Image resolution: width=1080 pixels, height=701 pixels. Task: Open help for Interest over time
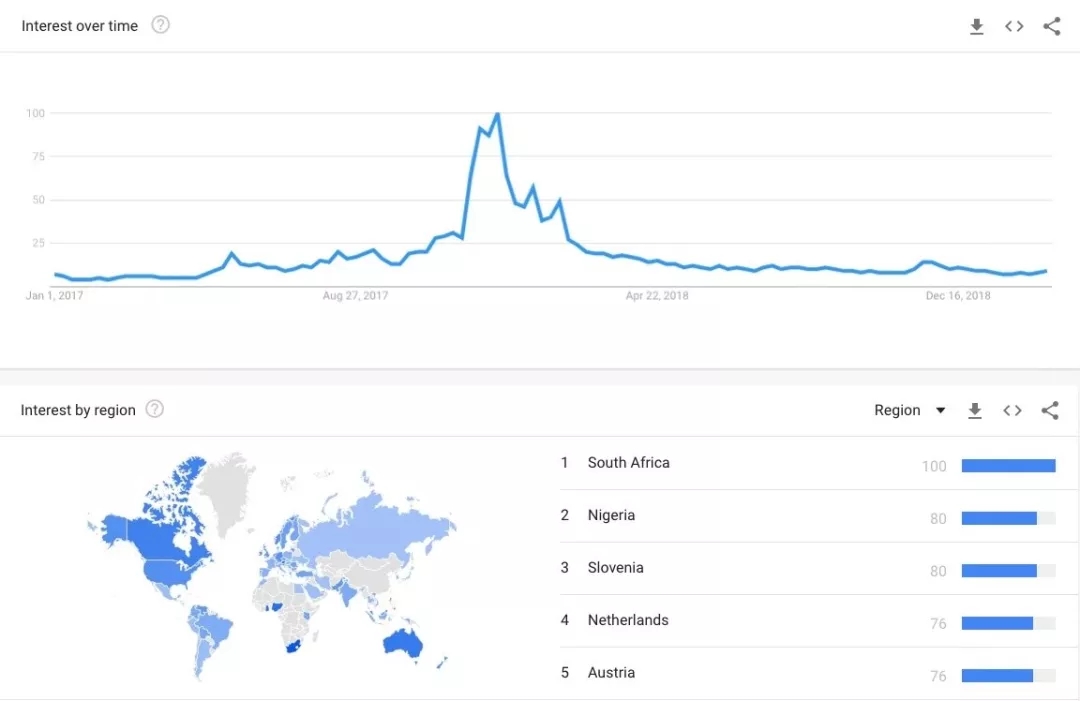(160, 25)
